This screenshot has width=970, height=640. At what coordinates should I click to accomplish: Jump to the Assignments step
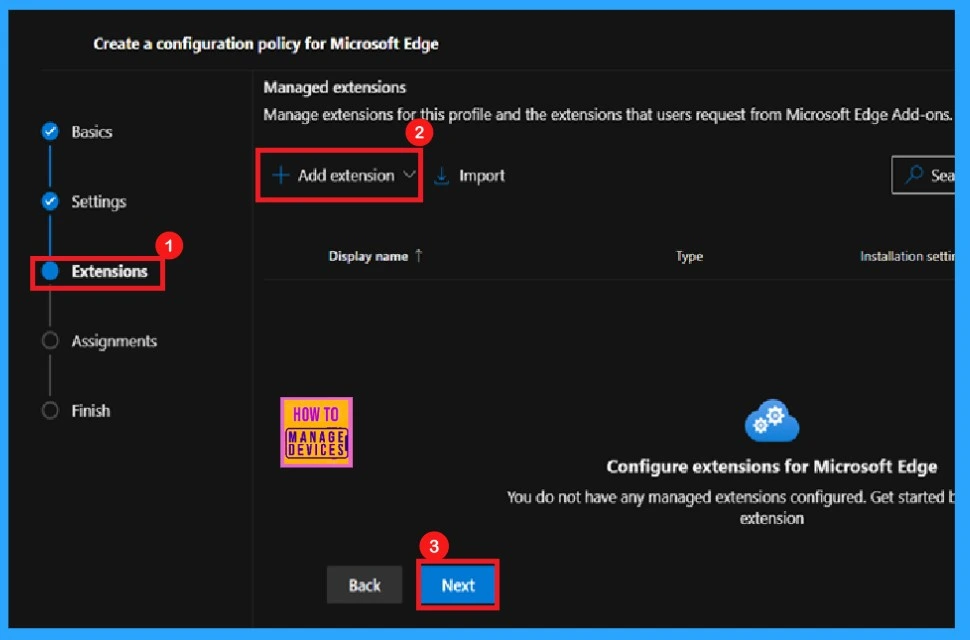pyautogui.click(x=114, y=341)
